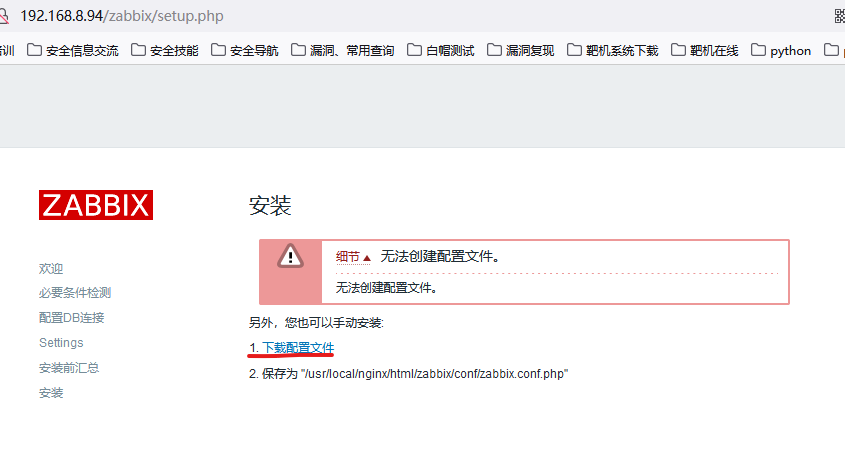Open the 漏洞复现 bookmark folder
This screenshot has width=845, height=473.
521,51
